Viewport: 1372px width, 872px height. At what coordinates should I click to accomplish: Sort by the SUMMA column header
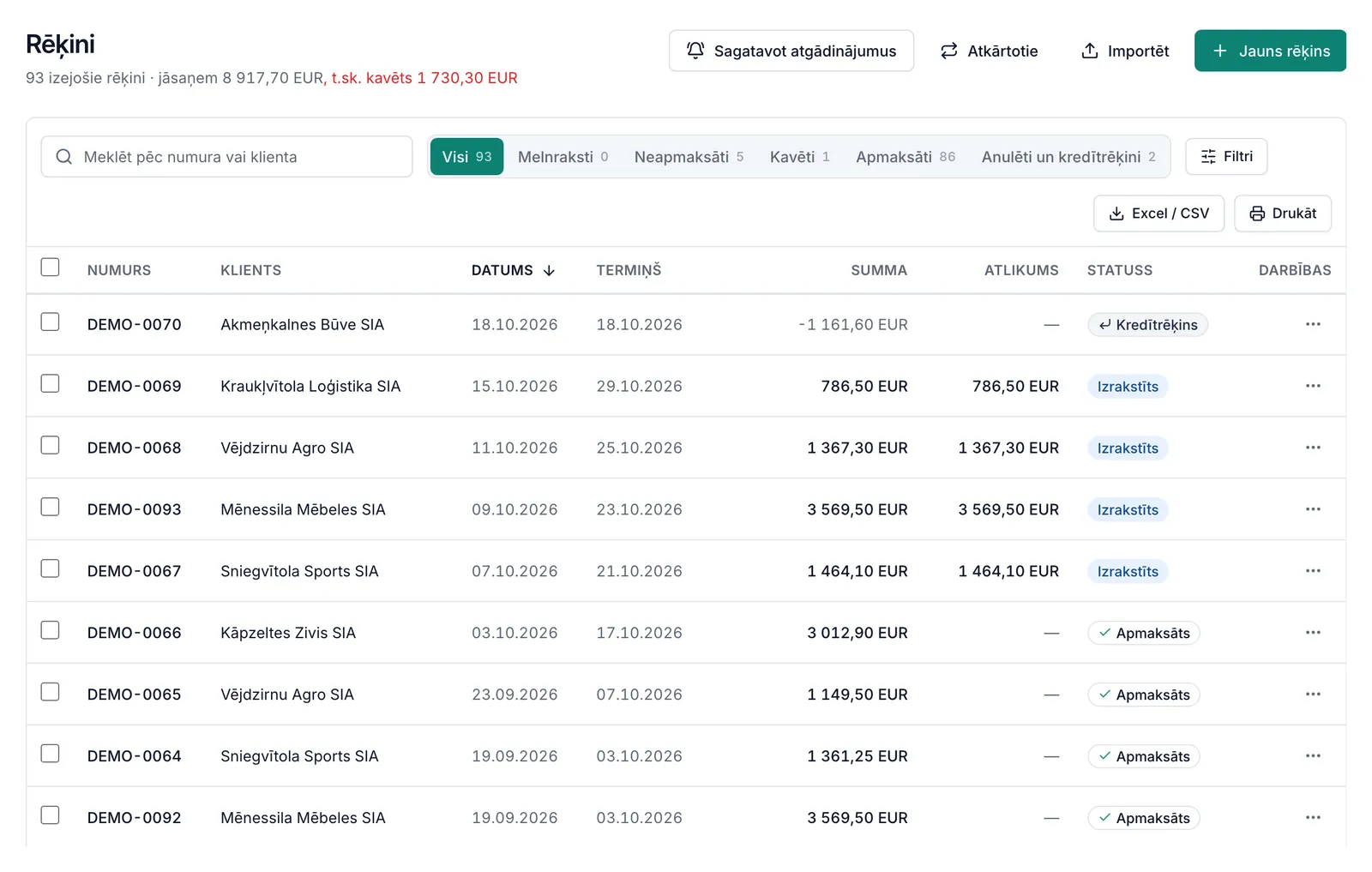pos(879,270)
